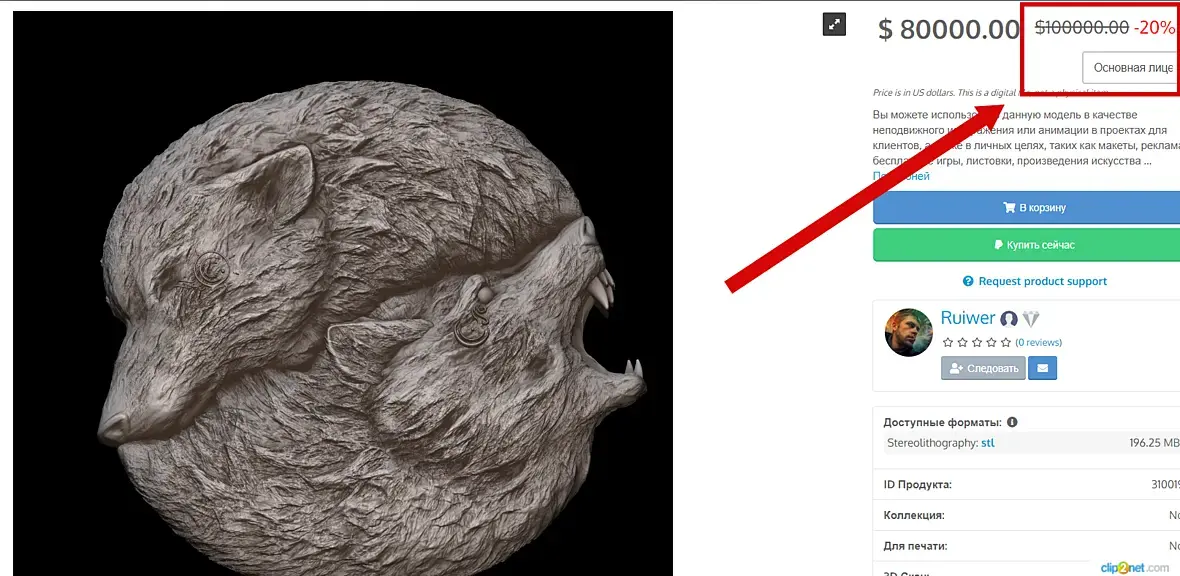Open the Основная лицензия license dropdown
This screenshot has height=576, width=1180.
click(1130, 67)
